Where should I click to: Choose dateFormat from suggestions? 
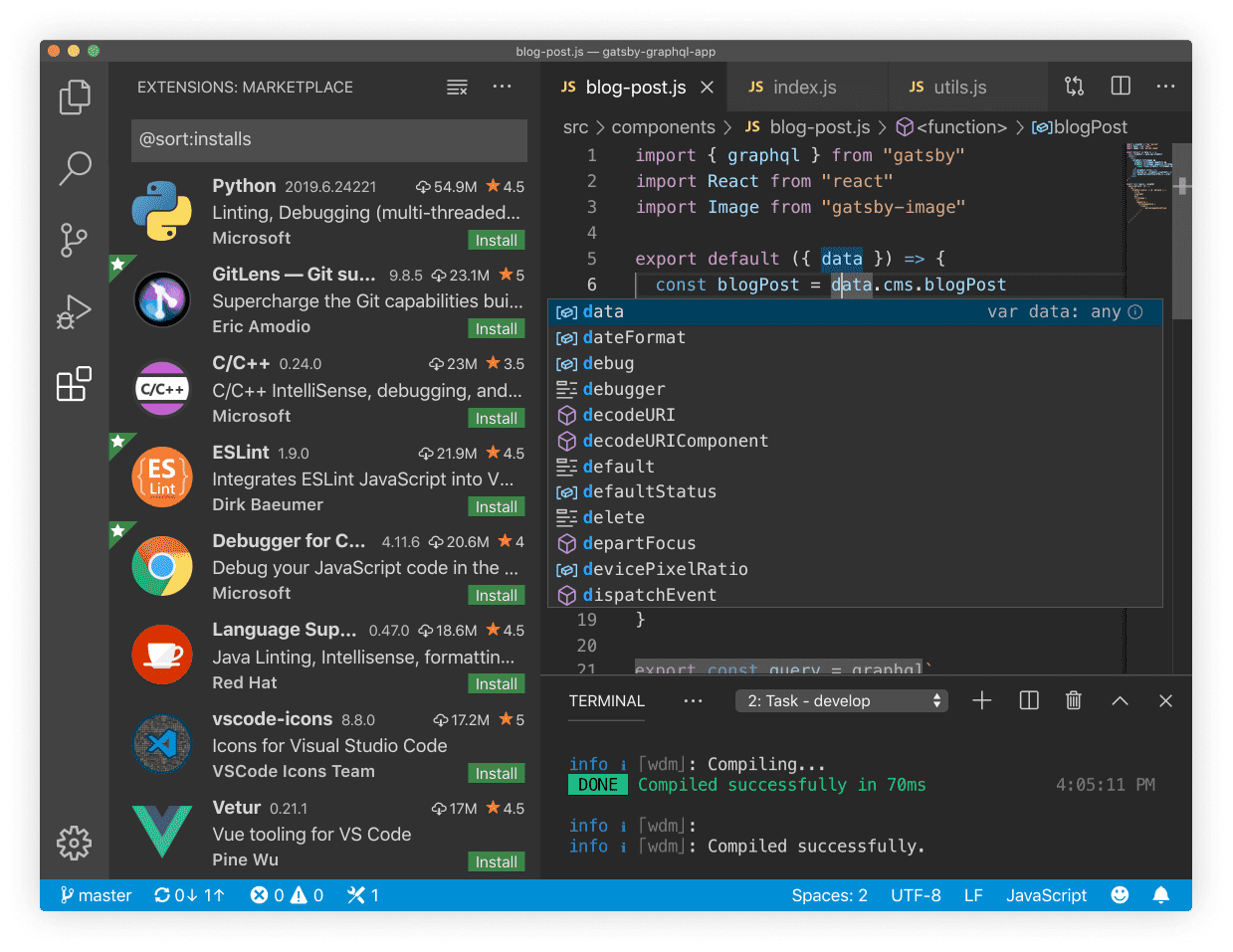855,337
